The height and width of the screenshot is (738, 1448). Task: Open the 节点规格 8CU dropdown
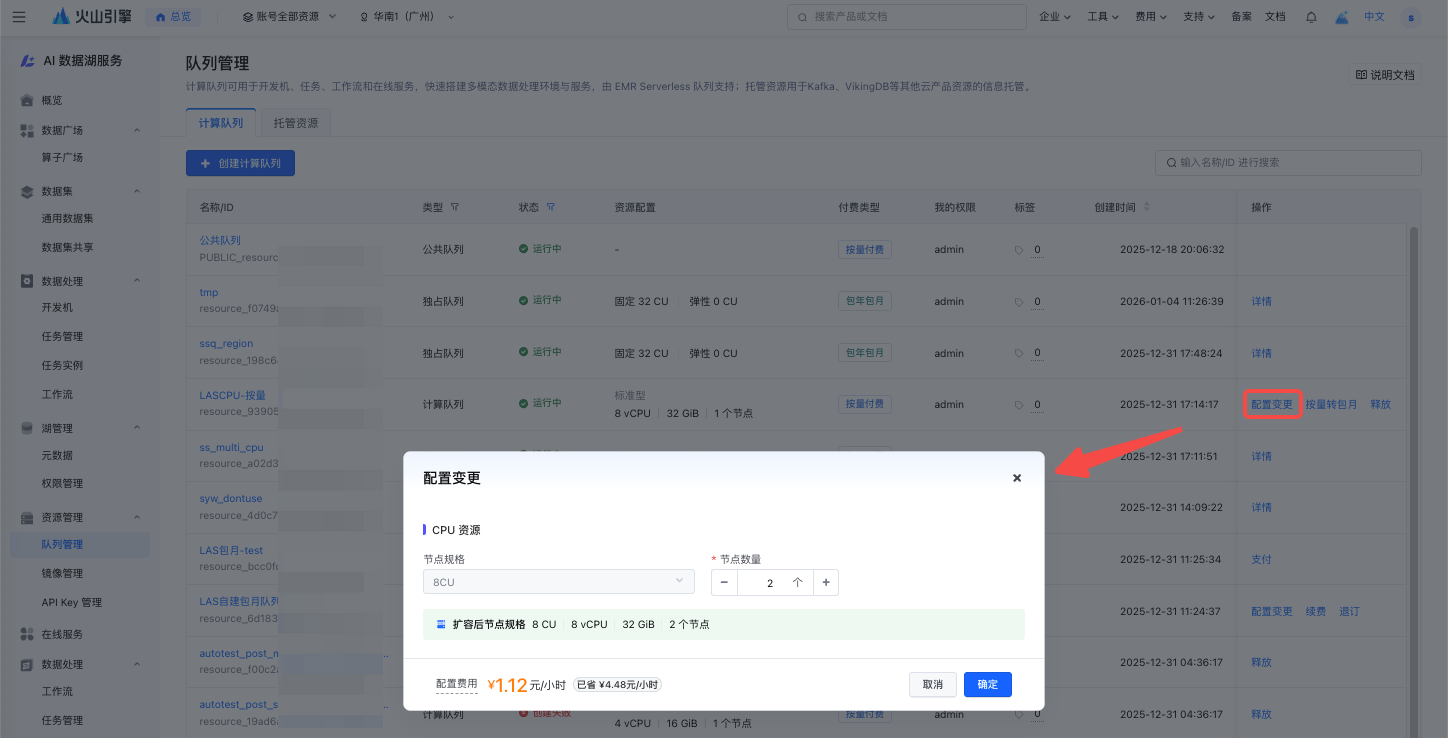pyautogui.click(x=558, y=581)
